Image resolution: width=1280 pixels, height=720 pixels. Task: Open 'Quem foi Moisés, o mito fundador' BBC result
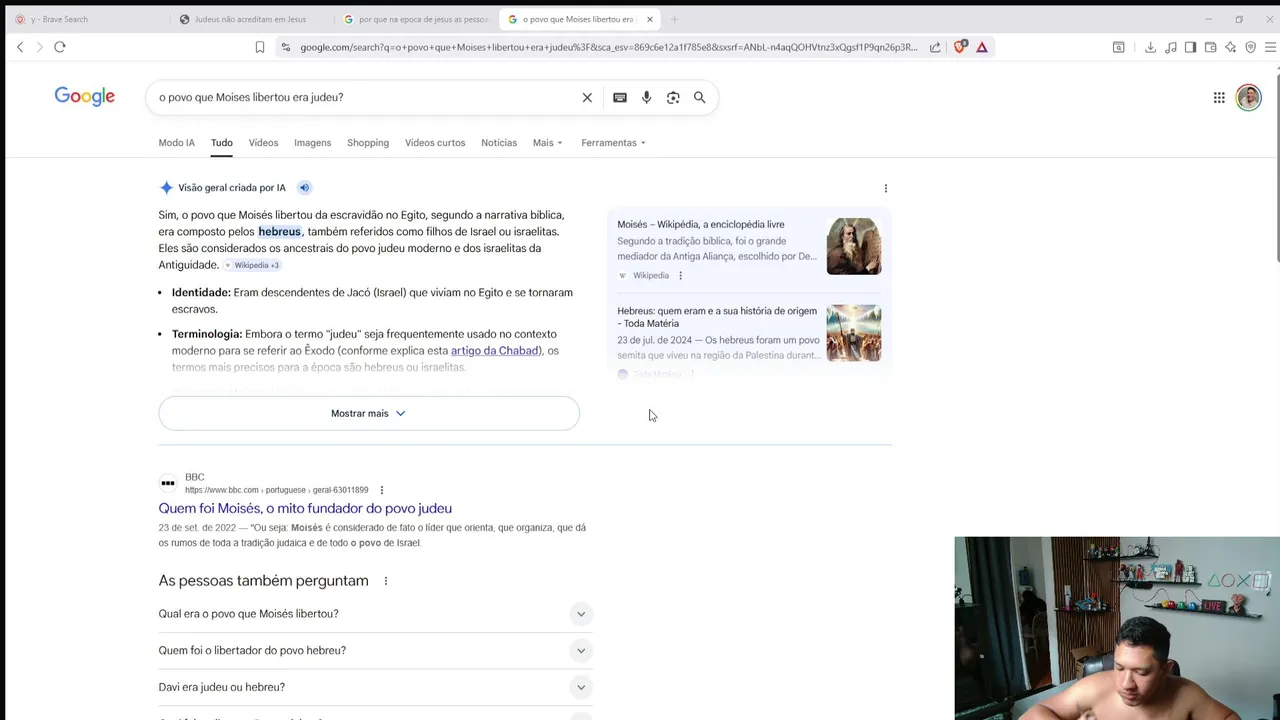click(305, 508)
